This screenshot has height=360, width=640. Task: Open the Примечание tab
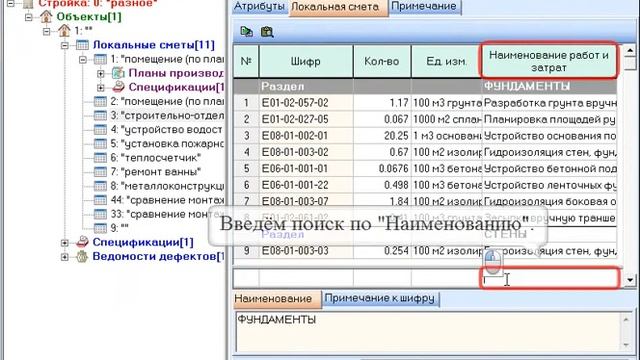click(424, 7)
